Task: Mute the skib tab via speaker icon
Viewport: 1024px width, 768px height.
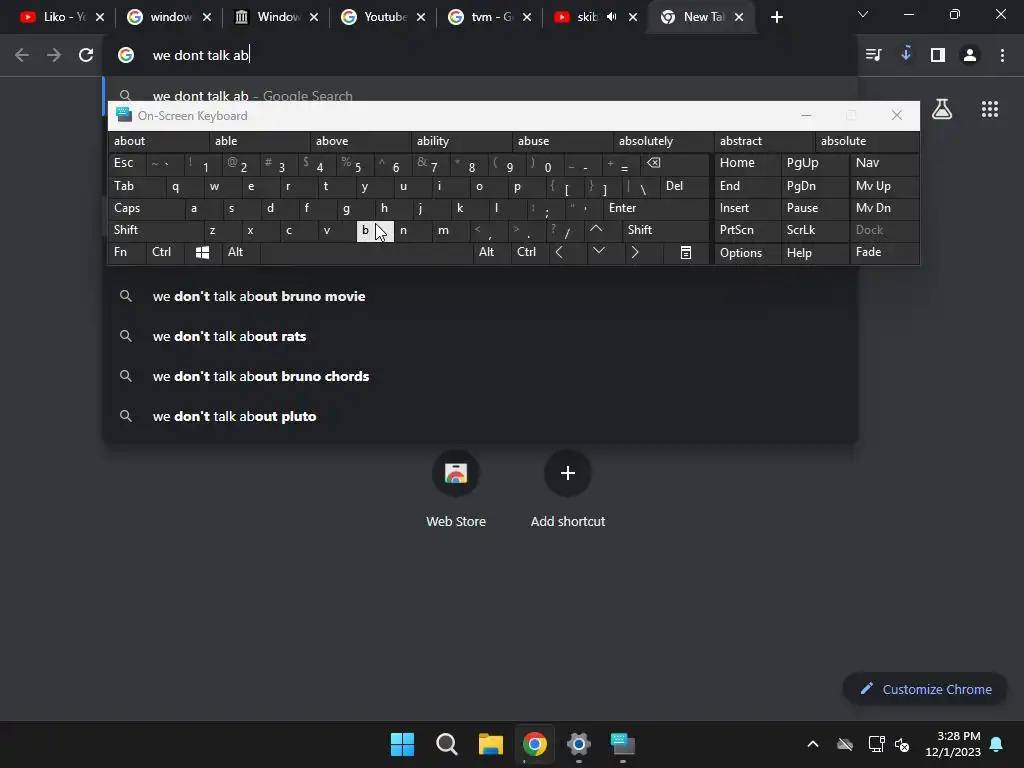Action: (611, 17)
